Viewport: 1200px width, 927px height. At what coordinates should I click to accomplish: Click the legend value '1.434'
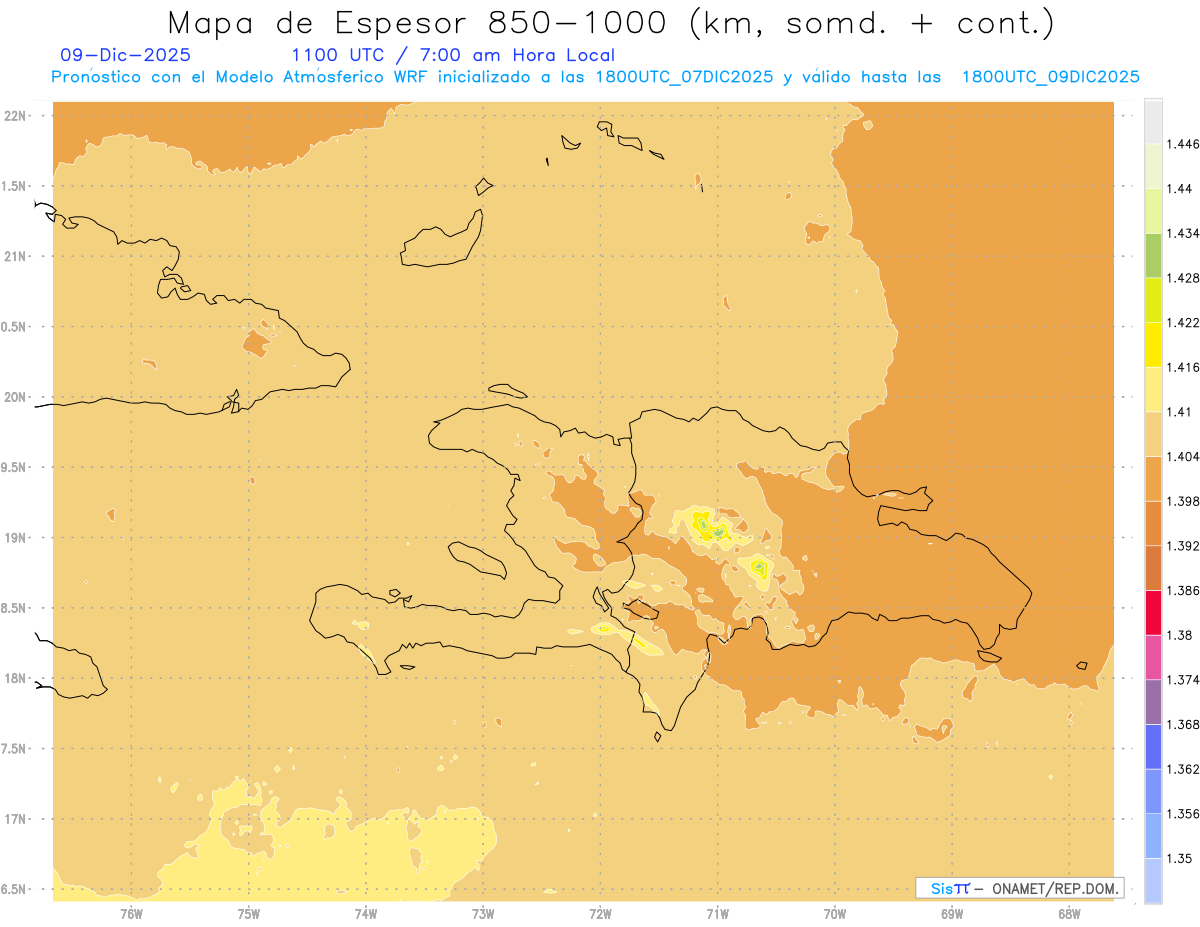pyautogui.click(x=1183, y=233)
